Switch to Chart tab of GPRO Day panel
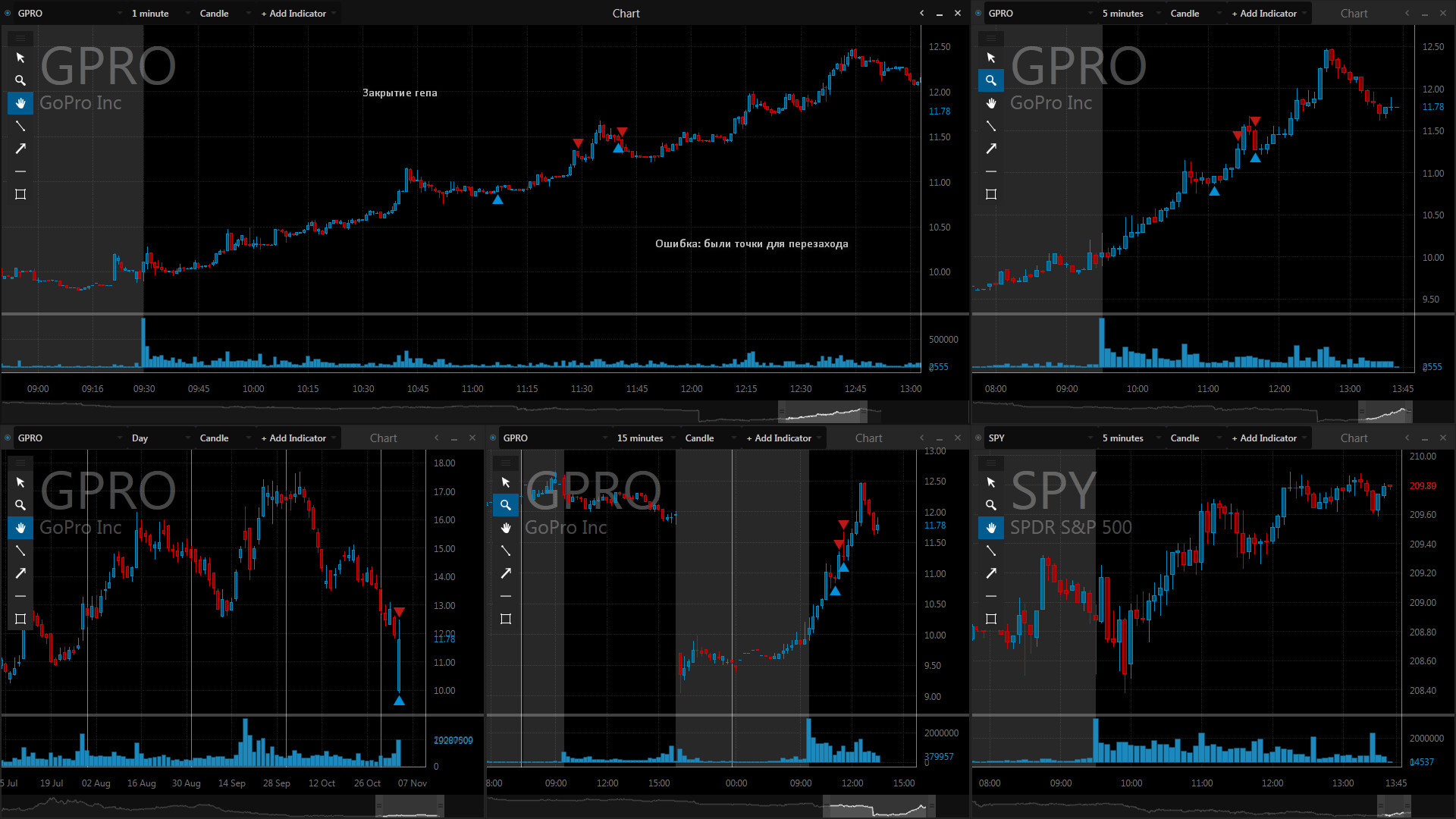This screenshot has height=819, width=1456. click(384, 438)
